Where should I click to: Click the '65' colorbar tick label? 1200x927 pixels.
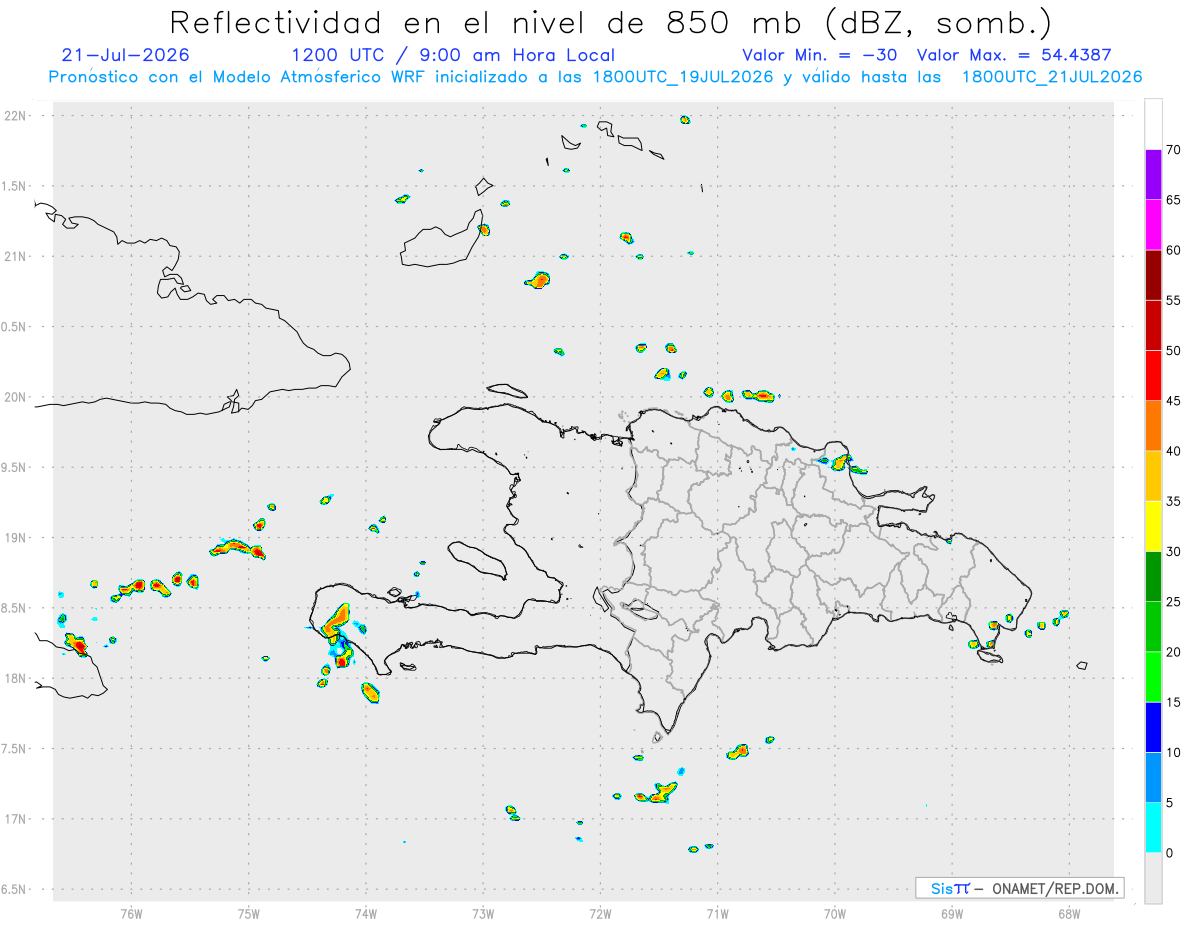pyautogui.click(x=1173, y=200)
